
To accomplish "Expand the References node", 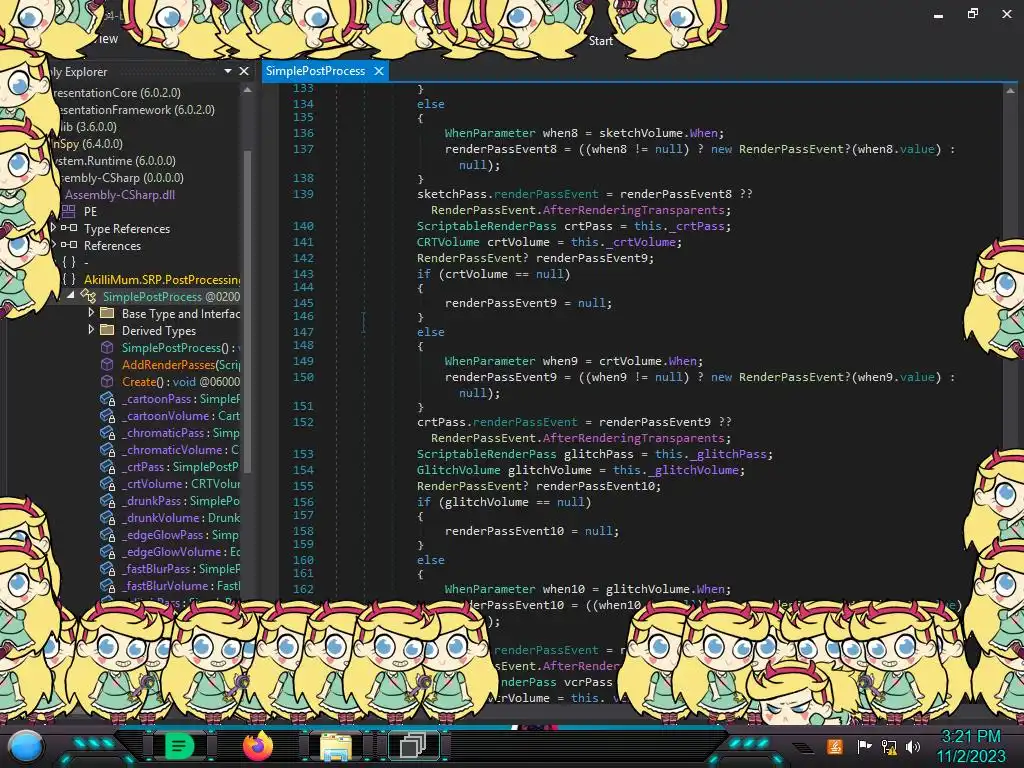I will click(54, 245).
